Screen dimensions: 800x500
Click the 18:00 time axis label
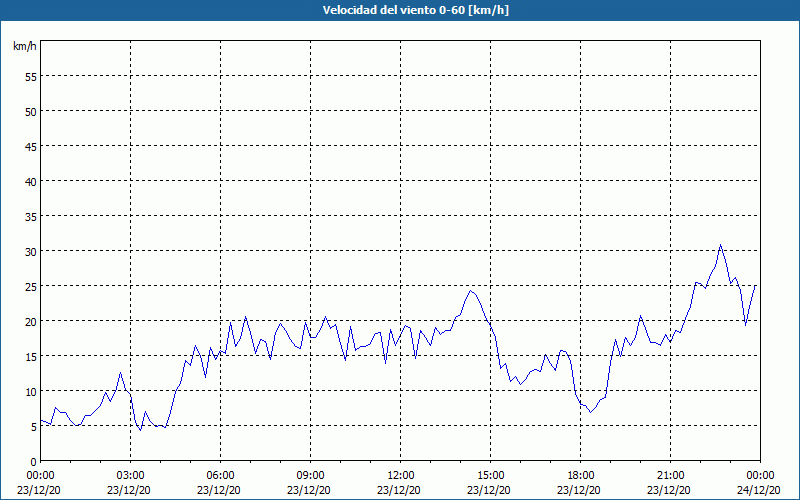(x=580, y=476)
